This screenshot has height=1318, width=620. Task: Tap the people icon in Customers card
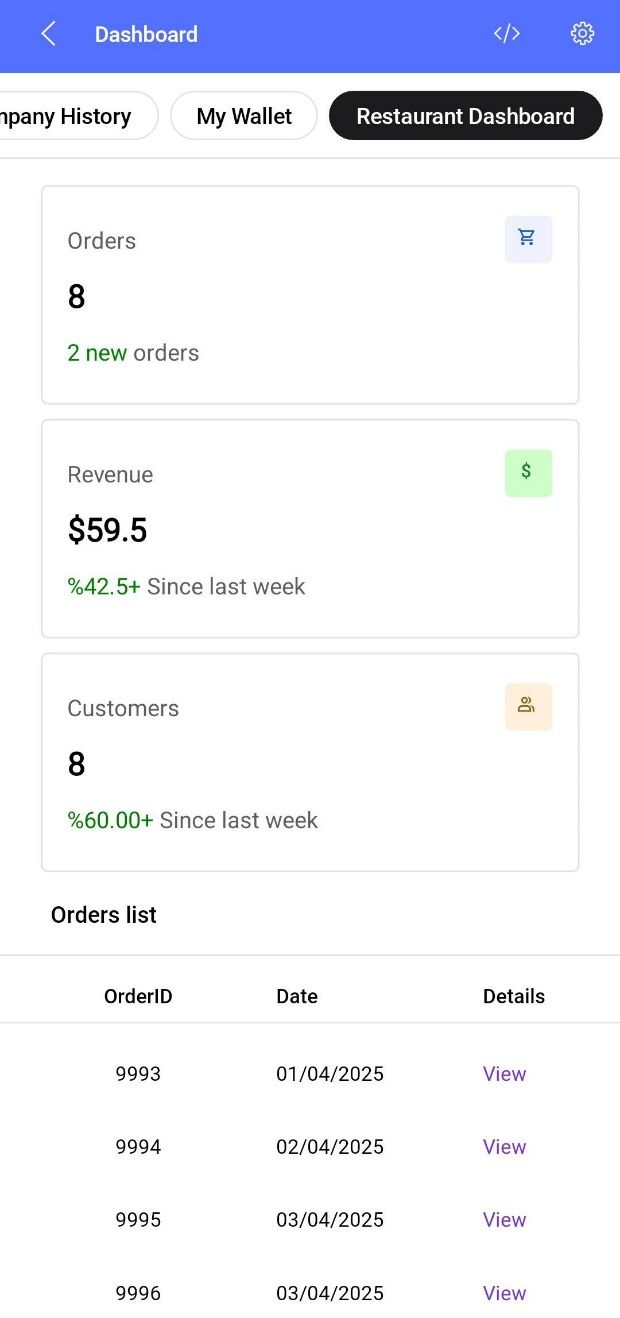(528, 706)
